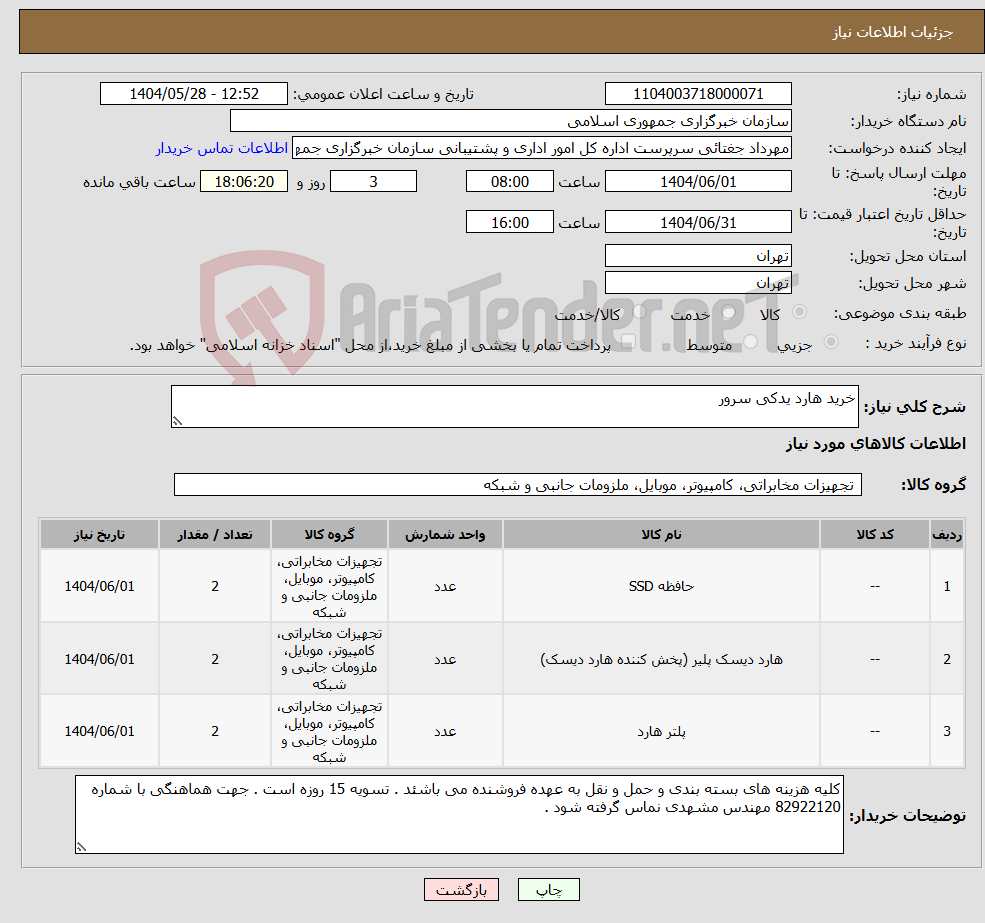Click the 16:00 time field
Viewport: 985px width, 923px height.
[509, 221]
